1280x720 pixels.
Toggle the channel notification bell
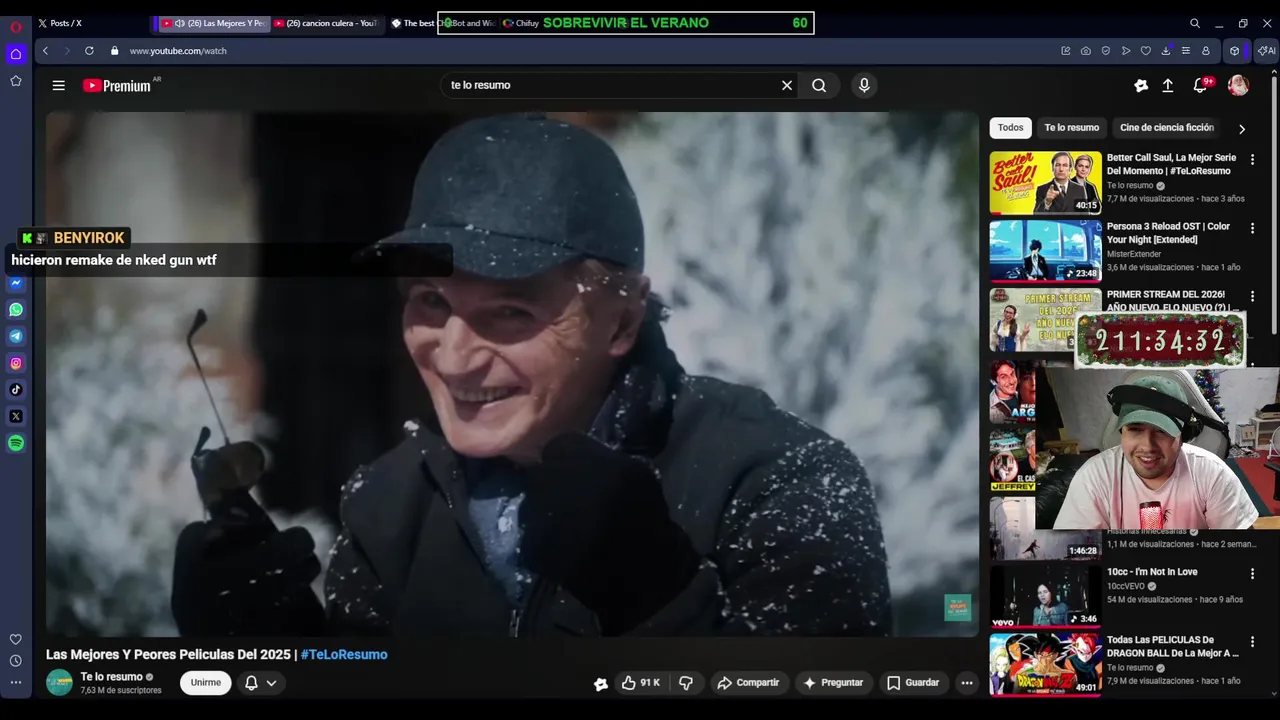tap(252, 683)
